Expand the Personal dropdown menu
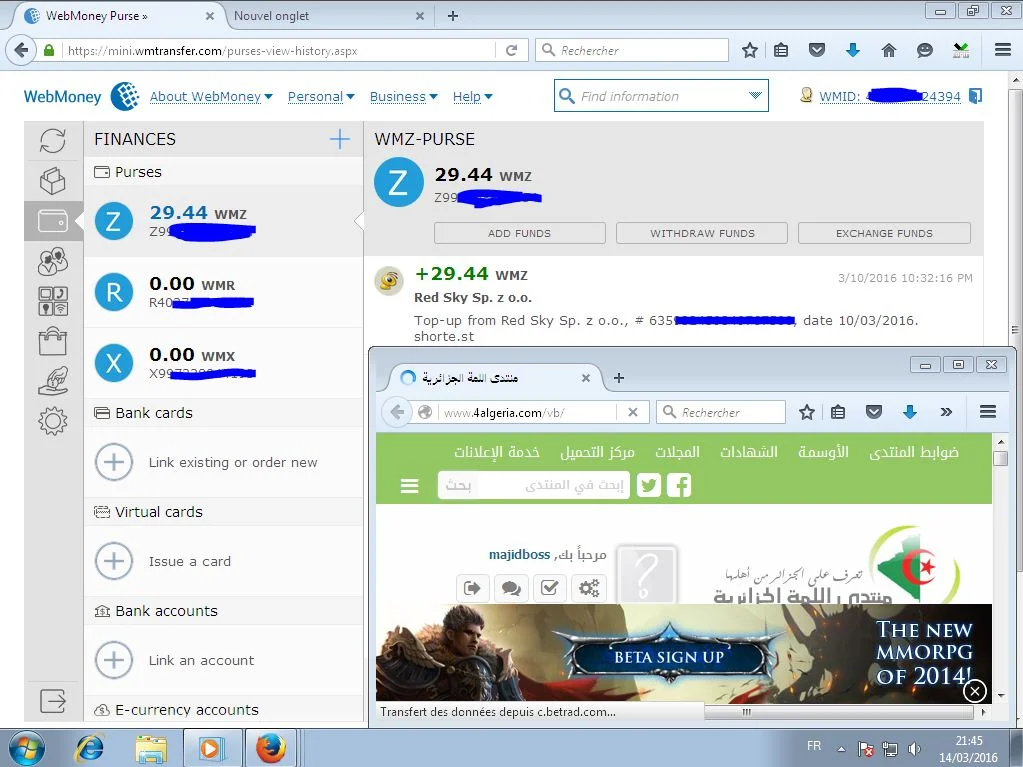 pos(320,97)
